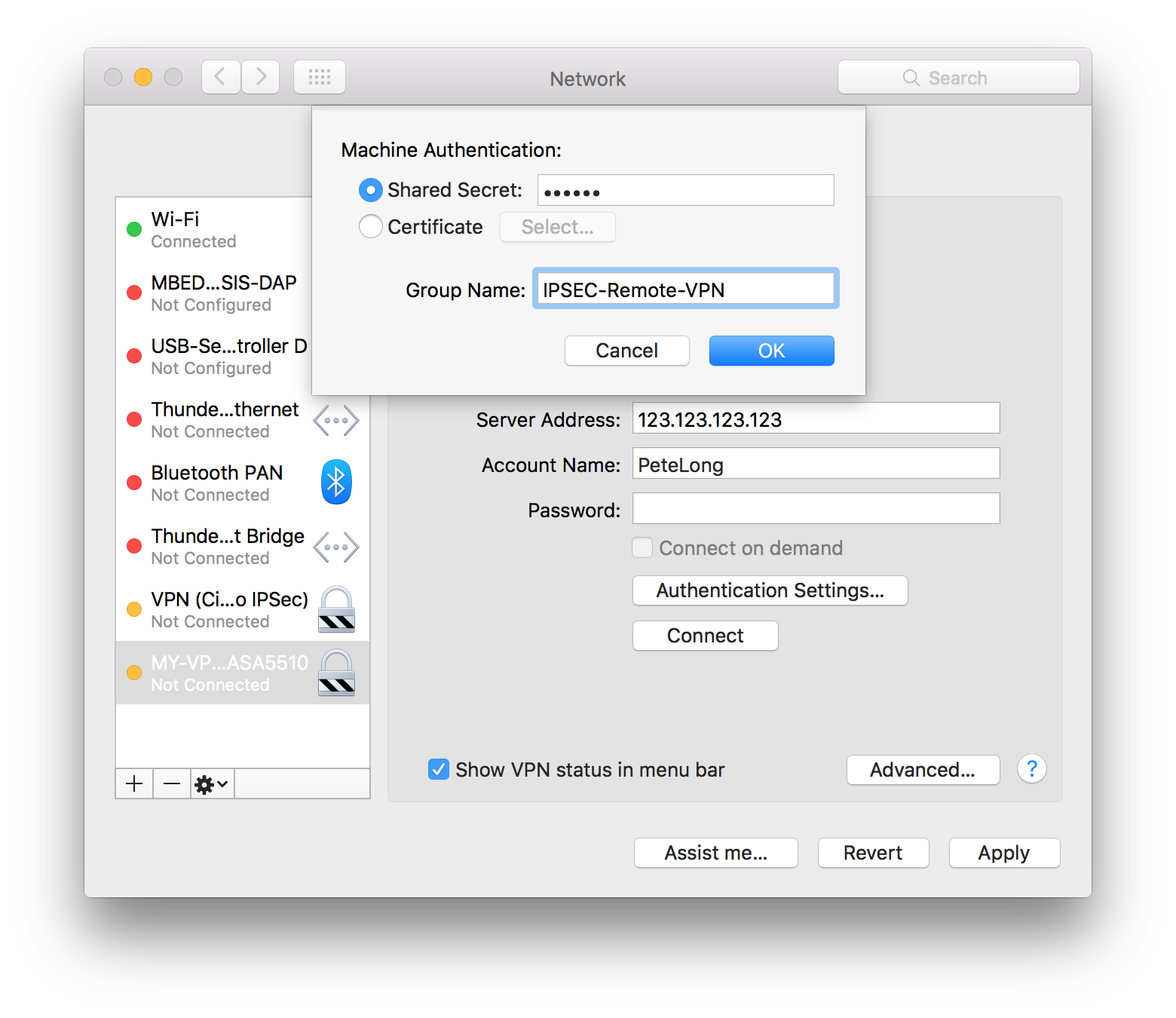Screen dimensions: 1176x1018
Task: Open the gear action dropdown menu
Action: click(x=212, y=784)
